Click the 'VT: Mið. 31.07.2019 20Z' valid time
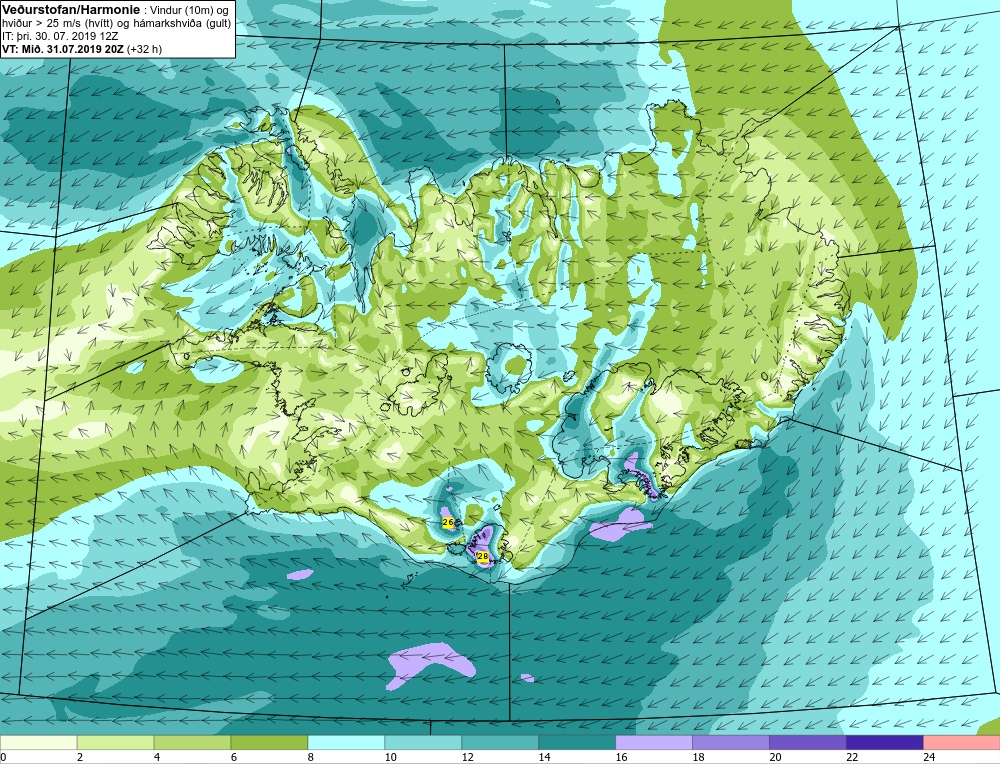Viewport: 1000px width, 764px height. [x=63, y=48]
